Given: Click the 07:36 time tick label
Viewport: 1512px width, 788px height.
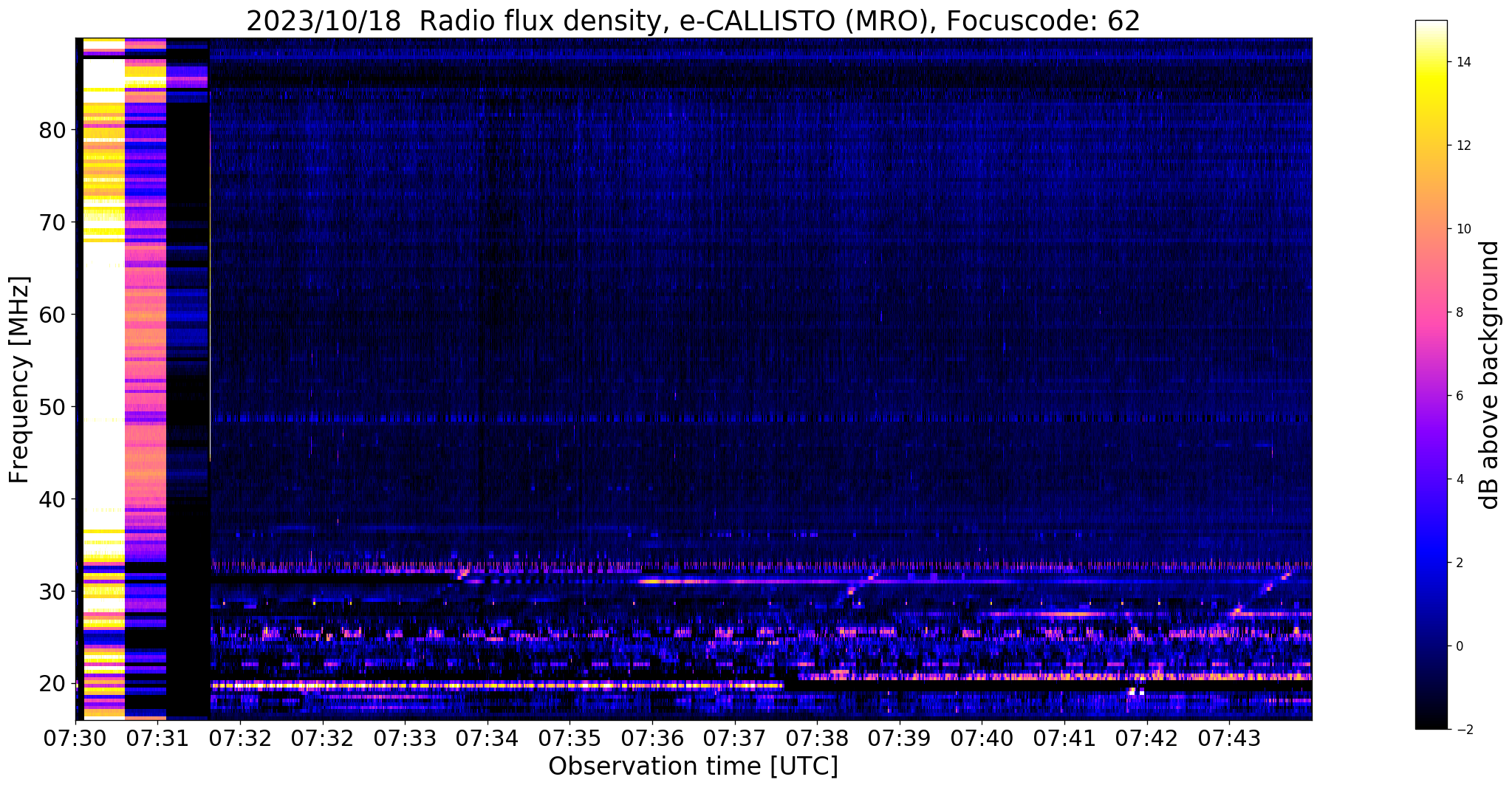Looking at the screenshot, I should [x=652, y=738].
